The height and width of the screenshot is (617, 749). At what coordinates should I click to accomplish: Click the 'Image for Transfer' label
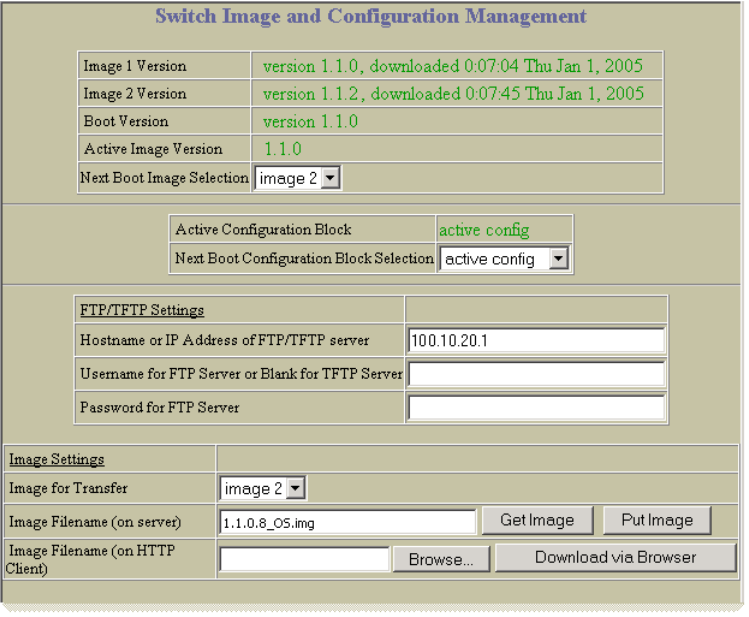point(68,488)
